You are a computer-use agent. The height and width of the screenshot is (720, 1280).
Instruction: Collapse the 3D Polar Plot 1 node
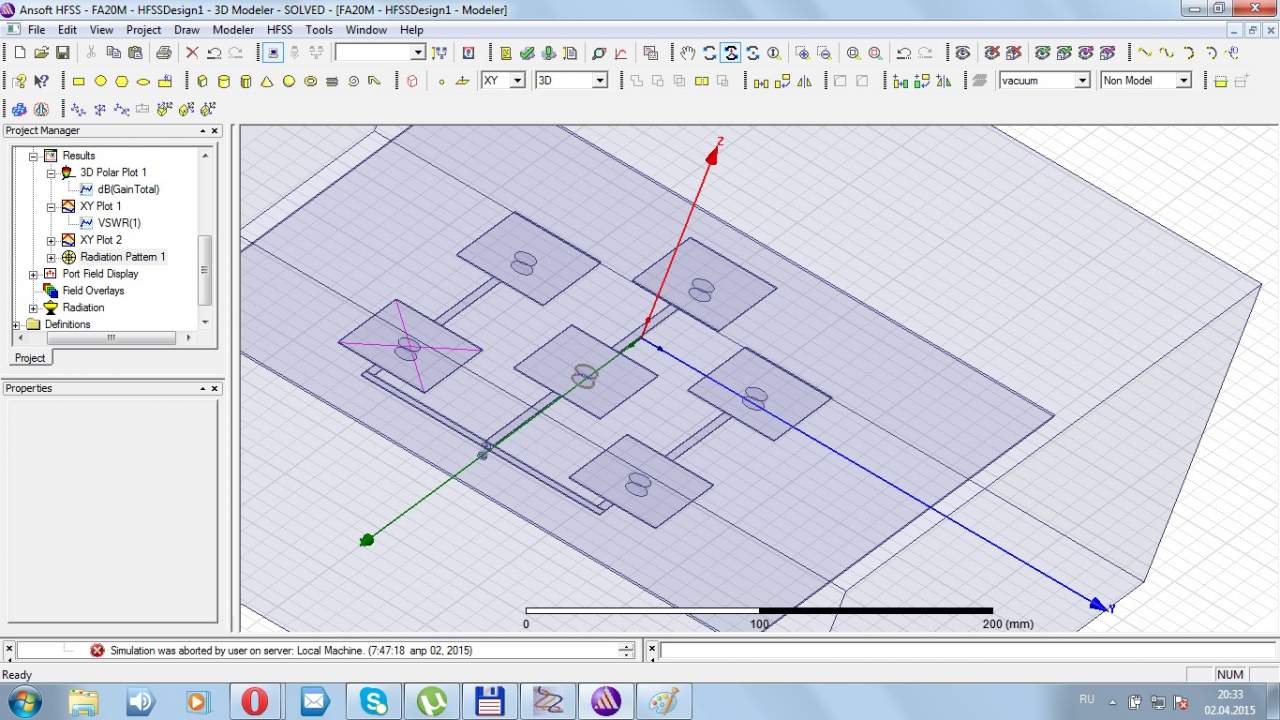[x=51, y=173]
